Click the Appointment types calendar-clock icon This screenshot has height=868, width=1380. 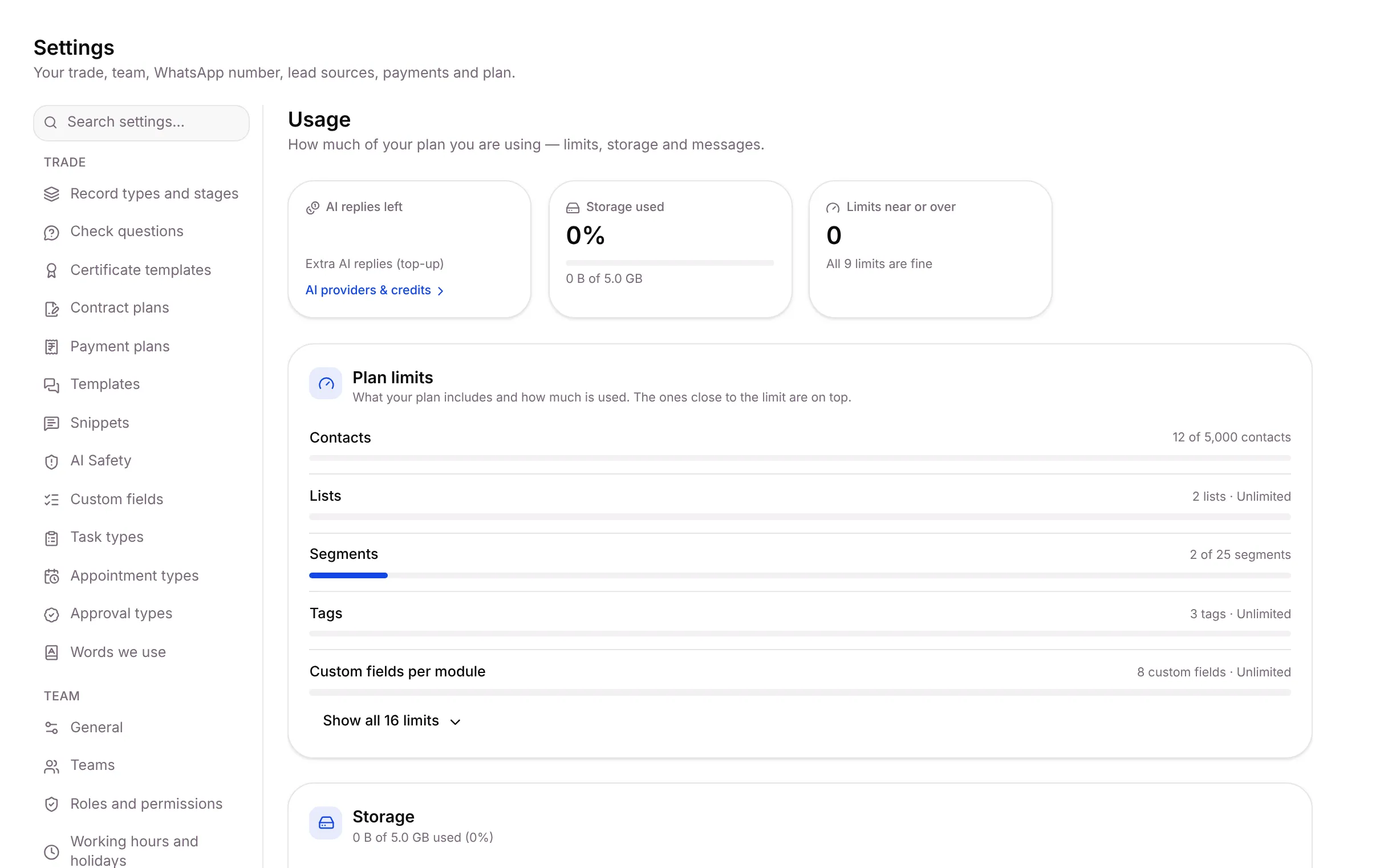[x=51, y=577]
